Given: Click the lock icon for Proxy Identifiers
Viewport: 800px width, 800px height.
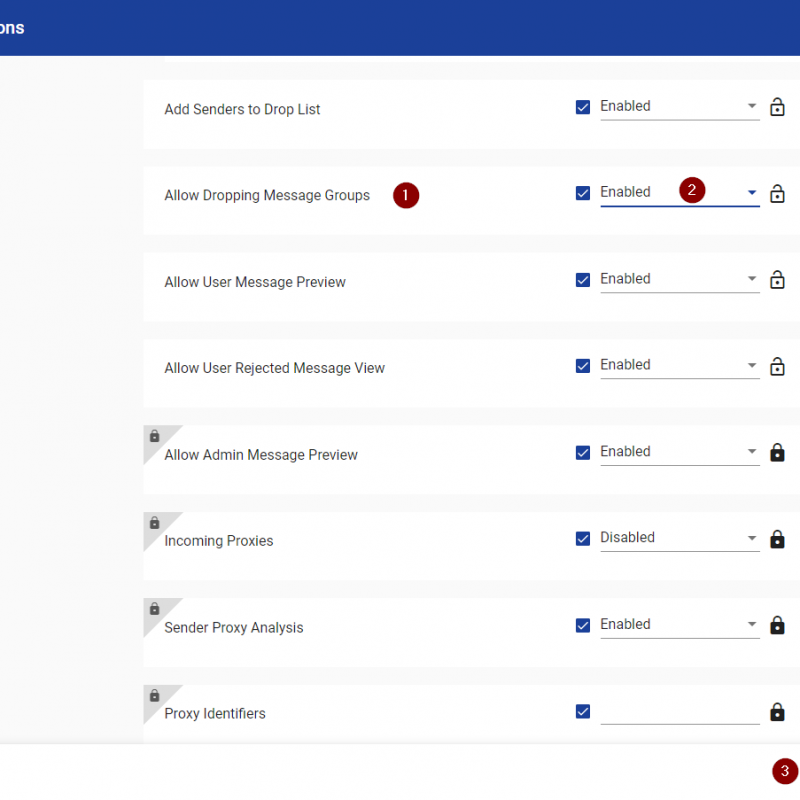Looking at the screenshot, I should point(777,712).
